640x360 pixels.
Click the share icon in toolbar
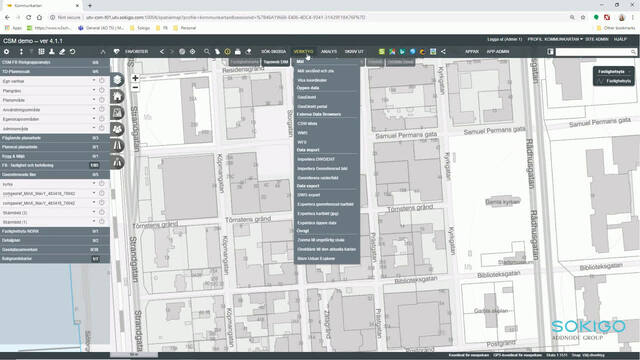[x=443, y=52]
